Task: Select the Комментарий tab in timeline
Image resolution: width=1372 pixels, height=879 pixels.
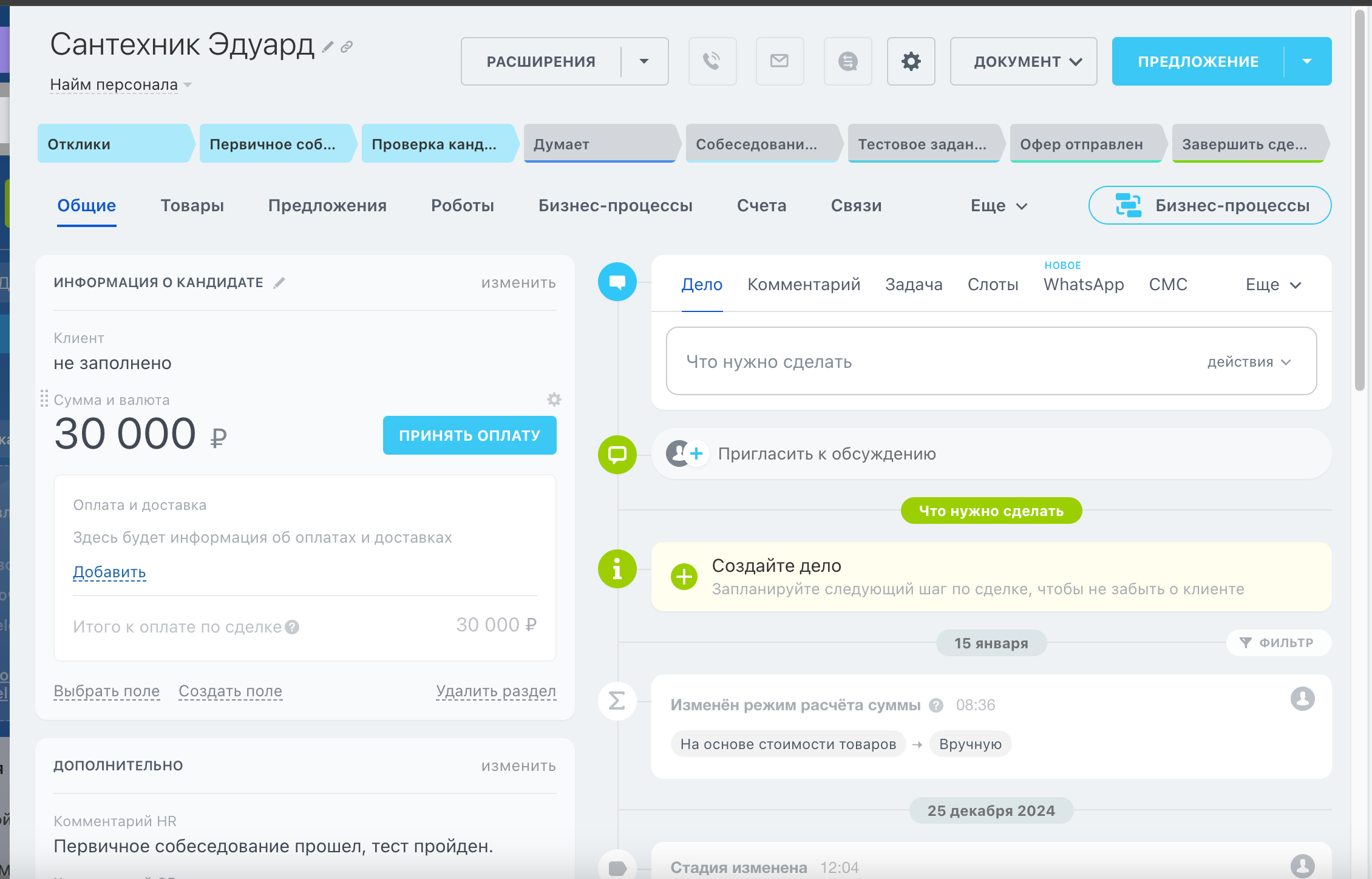Action: [803, 285]
